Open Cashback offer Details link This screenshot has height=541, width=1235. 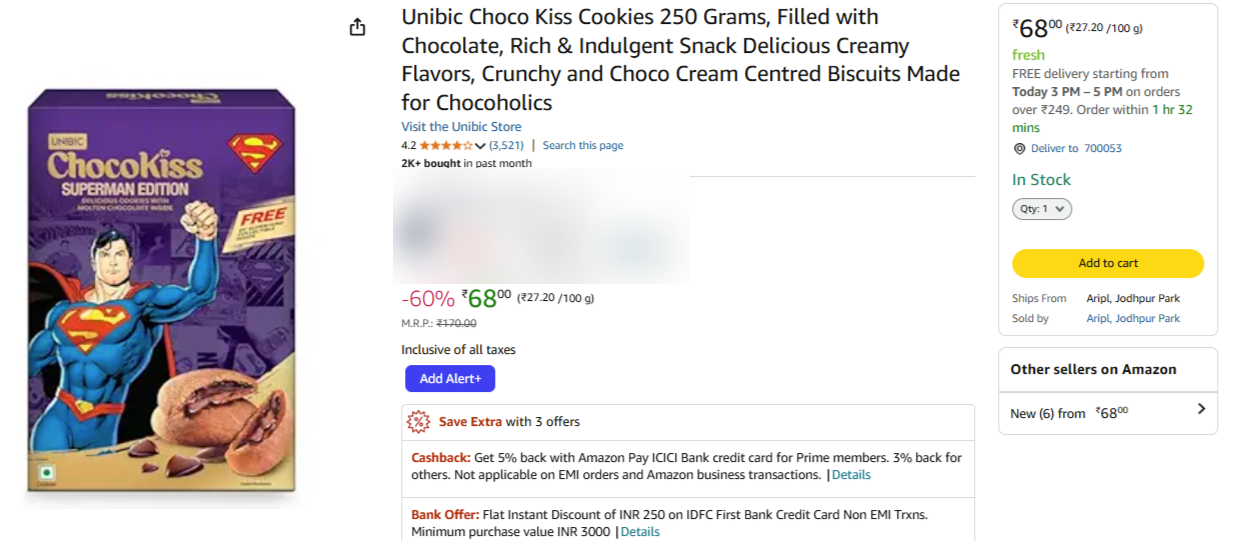coord(851,475)
